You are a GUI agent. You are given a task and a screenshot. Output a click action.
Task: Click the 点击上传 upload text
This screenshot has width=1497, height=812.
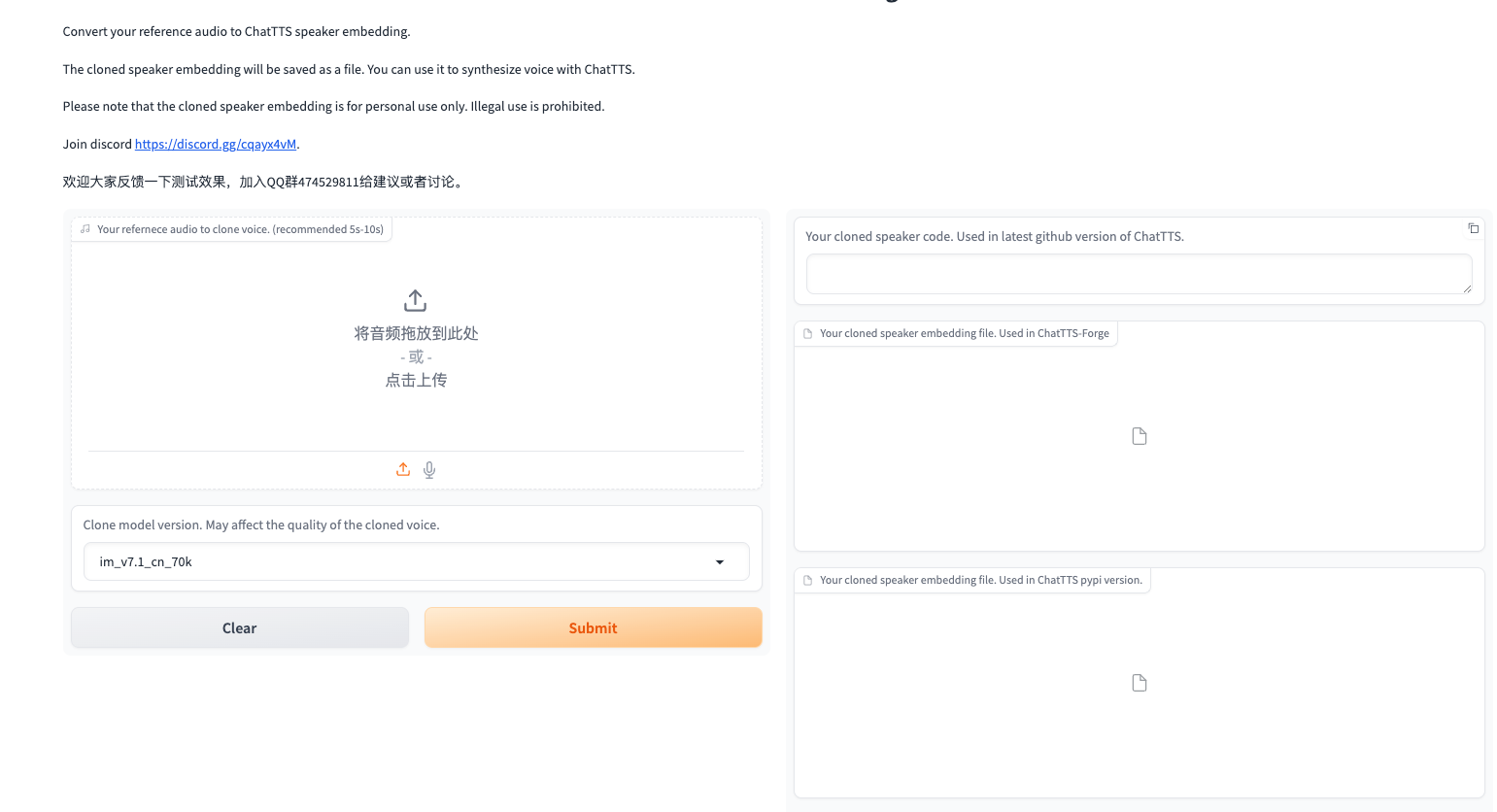click(416, 381)
